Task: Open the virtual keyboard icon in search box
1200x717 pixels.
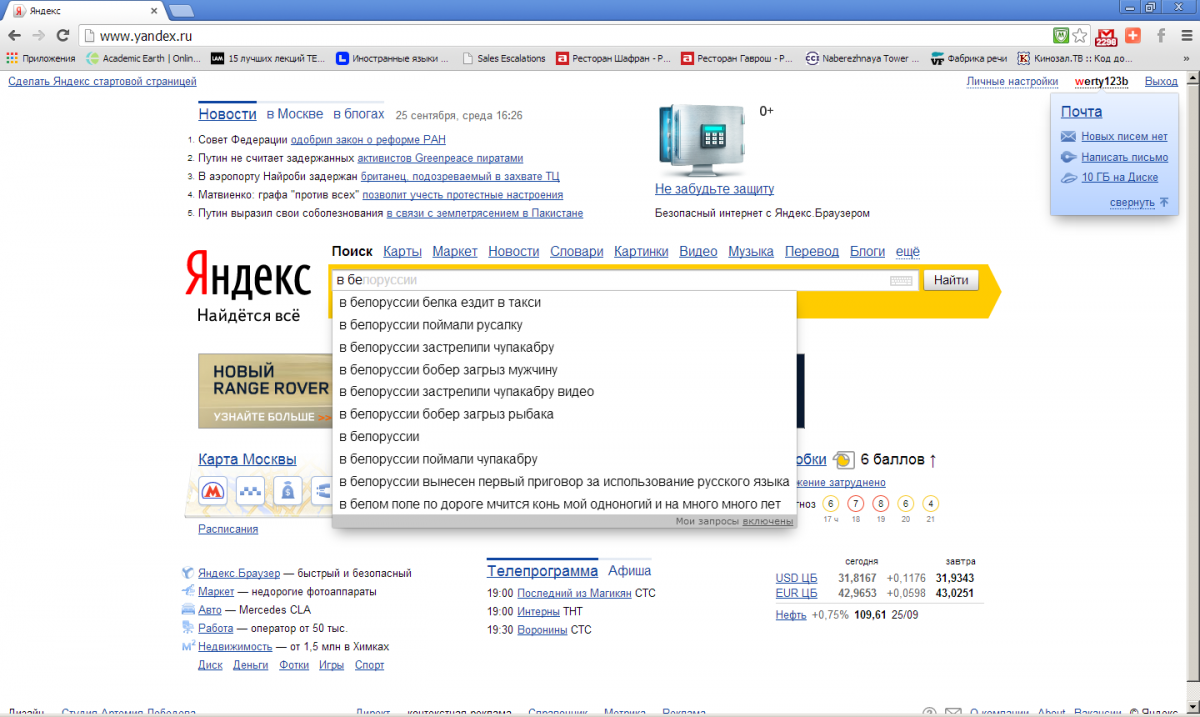Action: (901, 281)
